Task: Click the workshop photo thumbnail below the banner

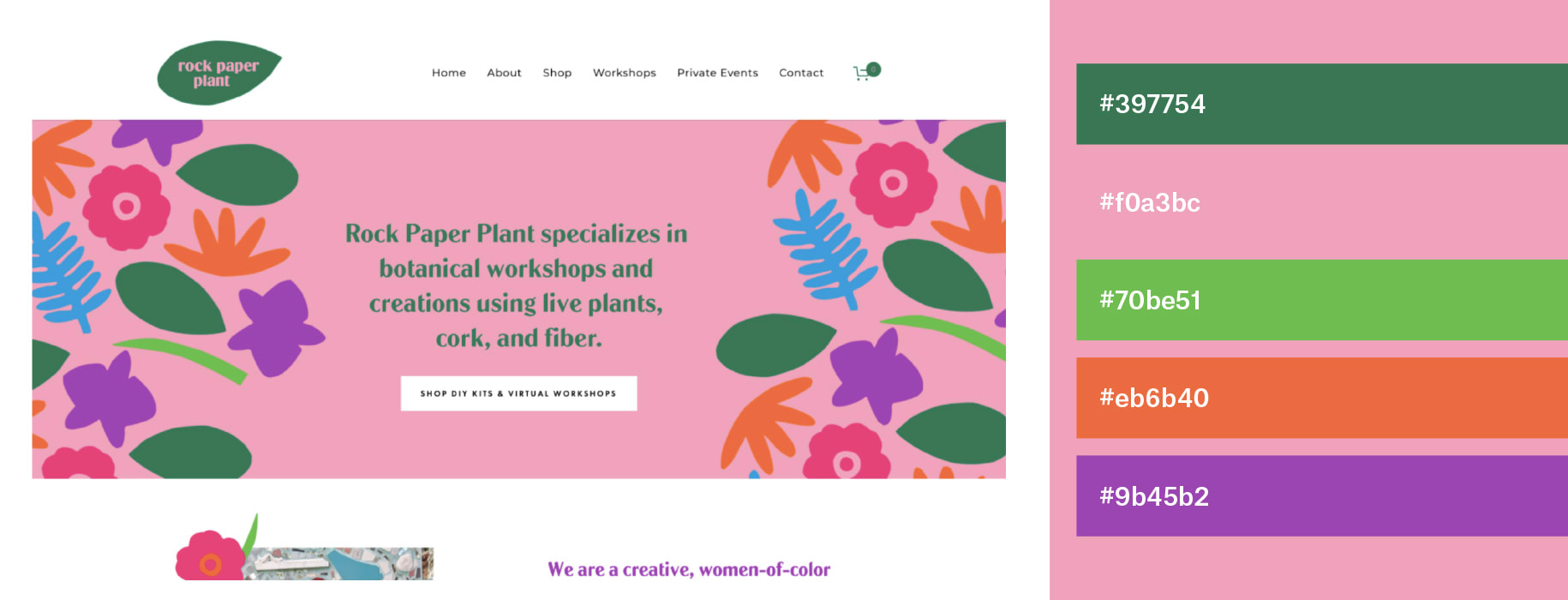Action: tap(338, 564)
